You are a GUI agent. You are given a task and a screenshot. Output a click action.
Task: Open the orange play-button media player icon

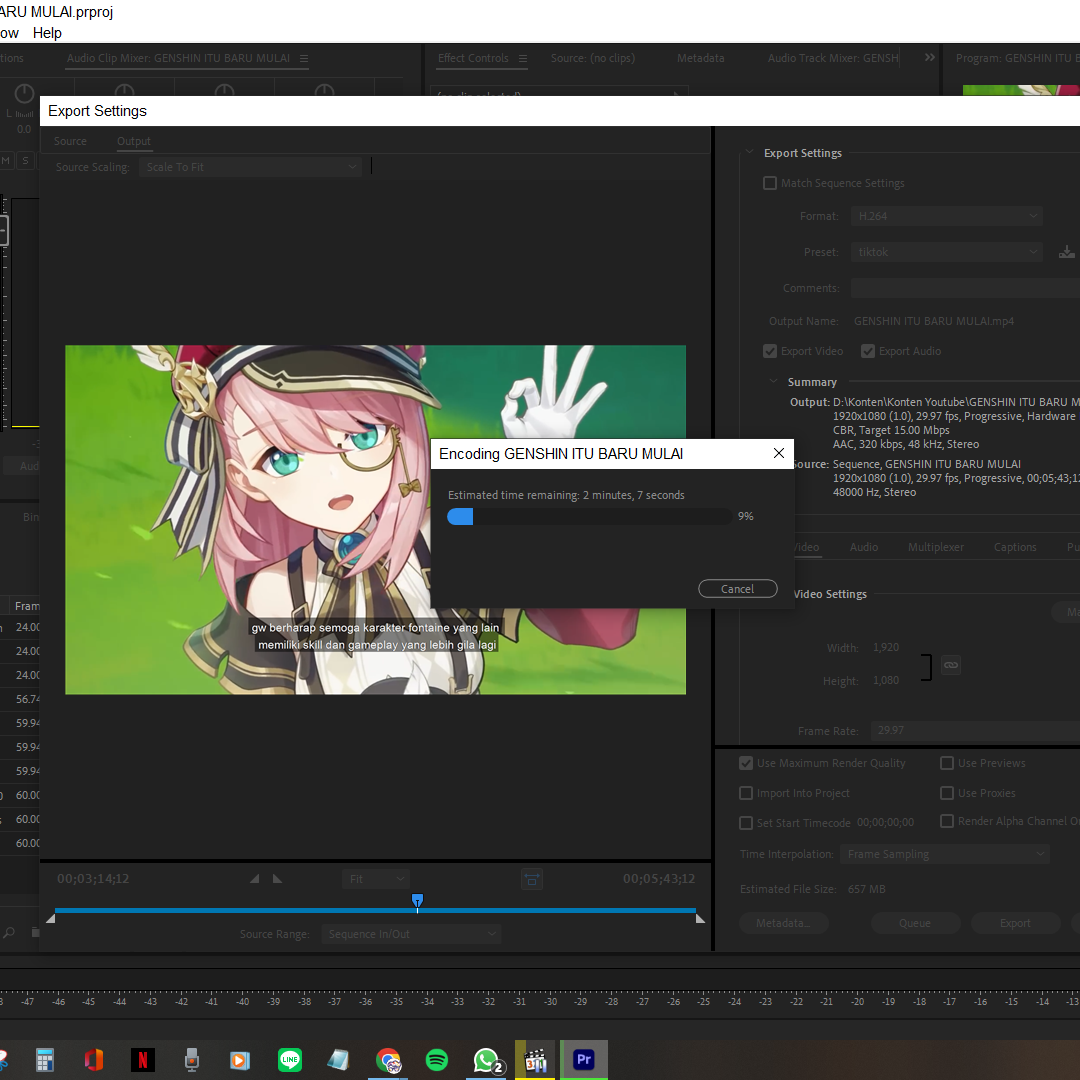click(x=240, y=1059)
